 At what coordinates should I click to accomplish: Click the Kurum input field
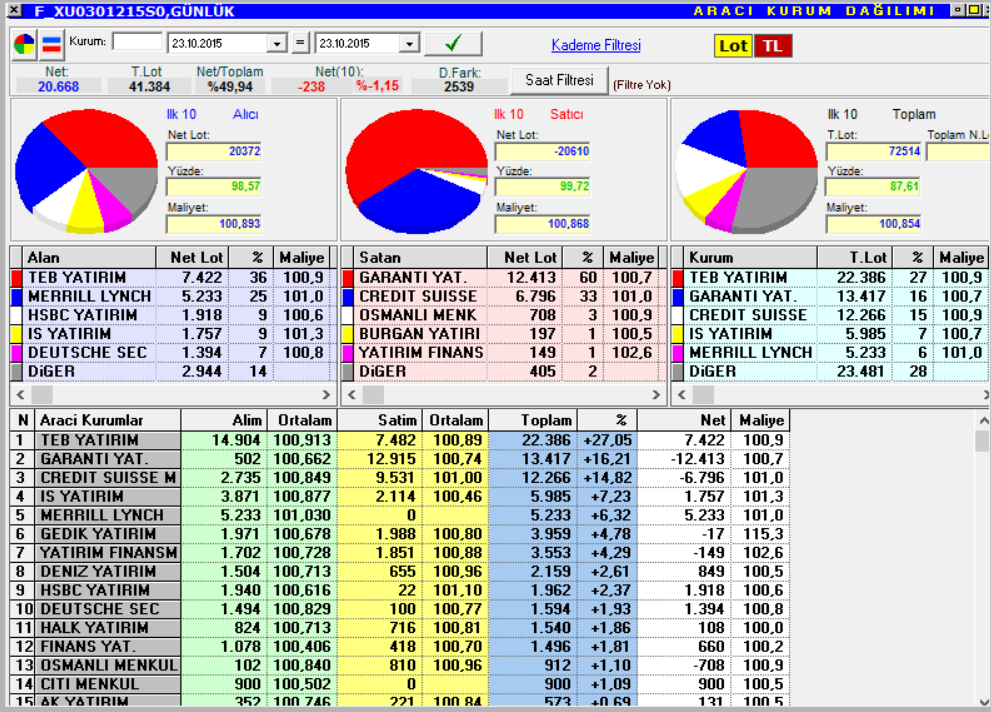[137, 42]
